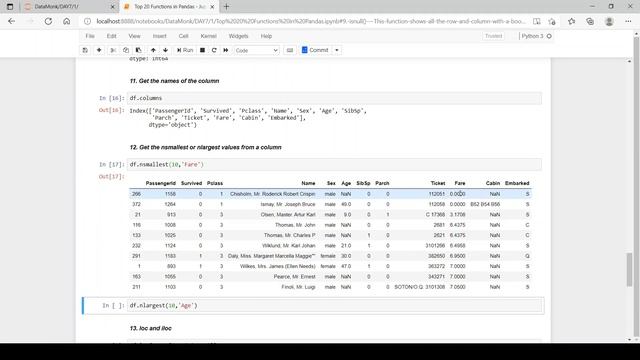Click the df.columns code cell
Viewport: 640px width, 360px height.
(335, 98)
